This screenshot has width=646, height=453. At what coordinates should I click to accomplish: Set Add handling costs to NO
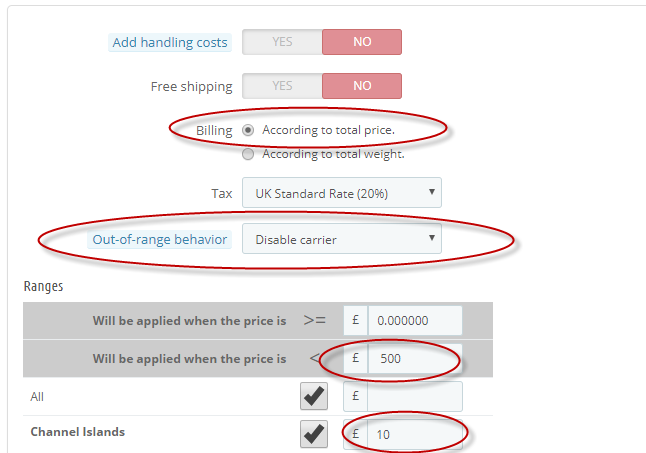point(361,42)
